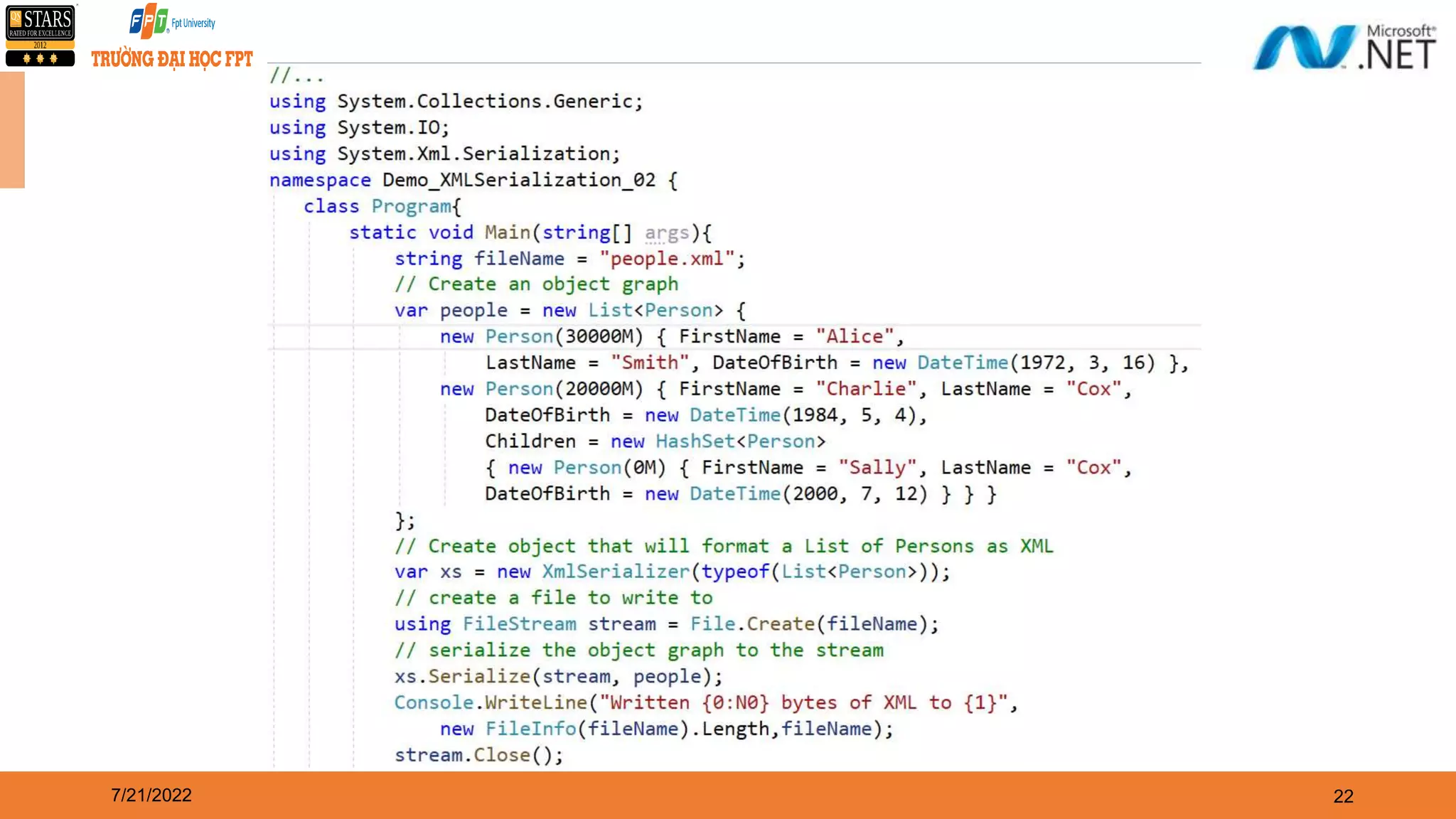Click the namespace Demo_XMLSerialization_02 name

tap(518, 180)
